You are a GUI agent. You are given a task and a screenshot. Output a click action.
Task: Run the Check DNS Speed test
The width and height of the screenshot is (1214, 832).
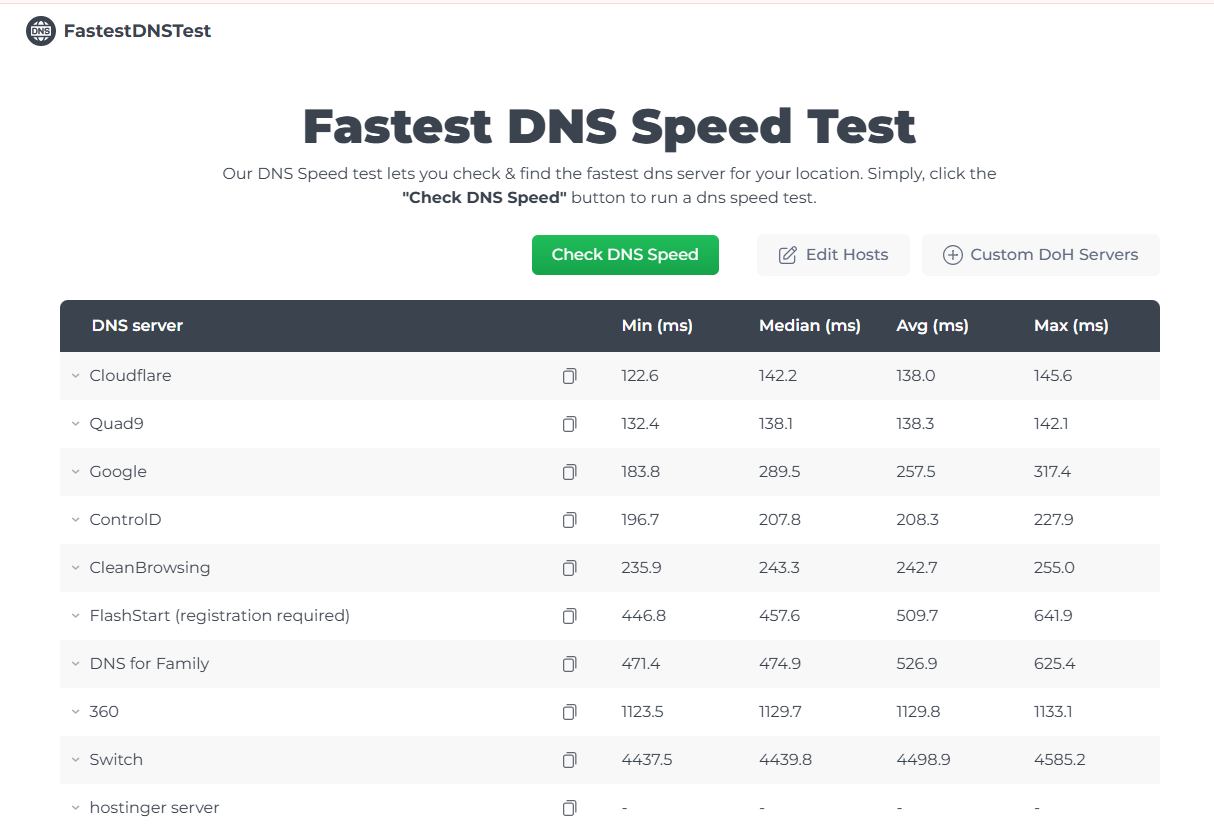pyautogui.click(x=625, y=255)
